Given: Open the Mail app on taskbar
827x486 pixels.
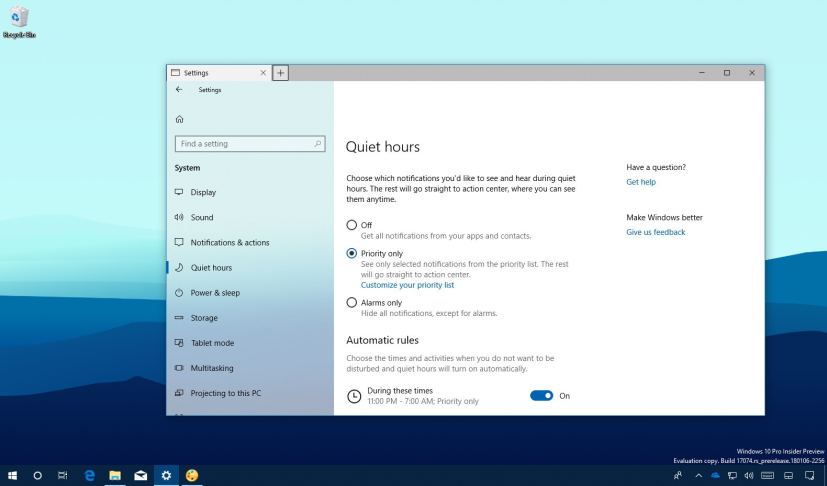Looking at the screenshot, I should coord(140,475).
